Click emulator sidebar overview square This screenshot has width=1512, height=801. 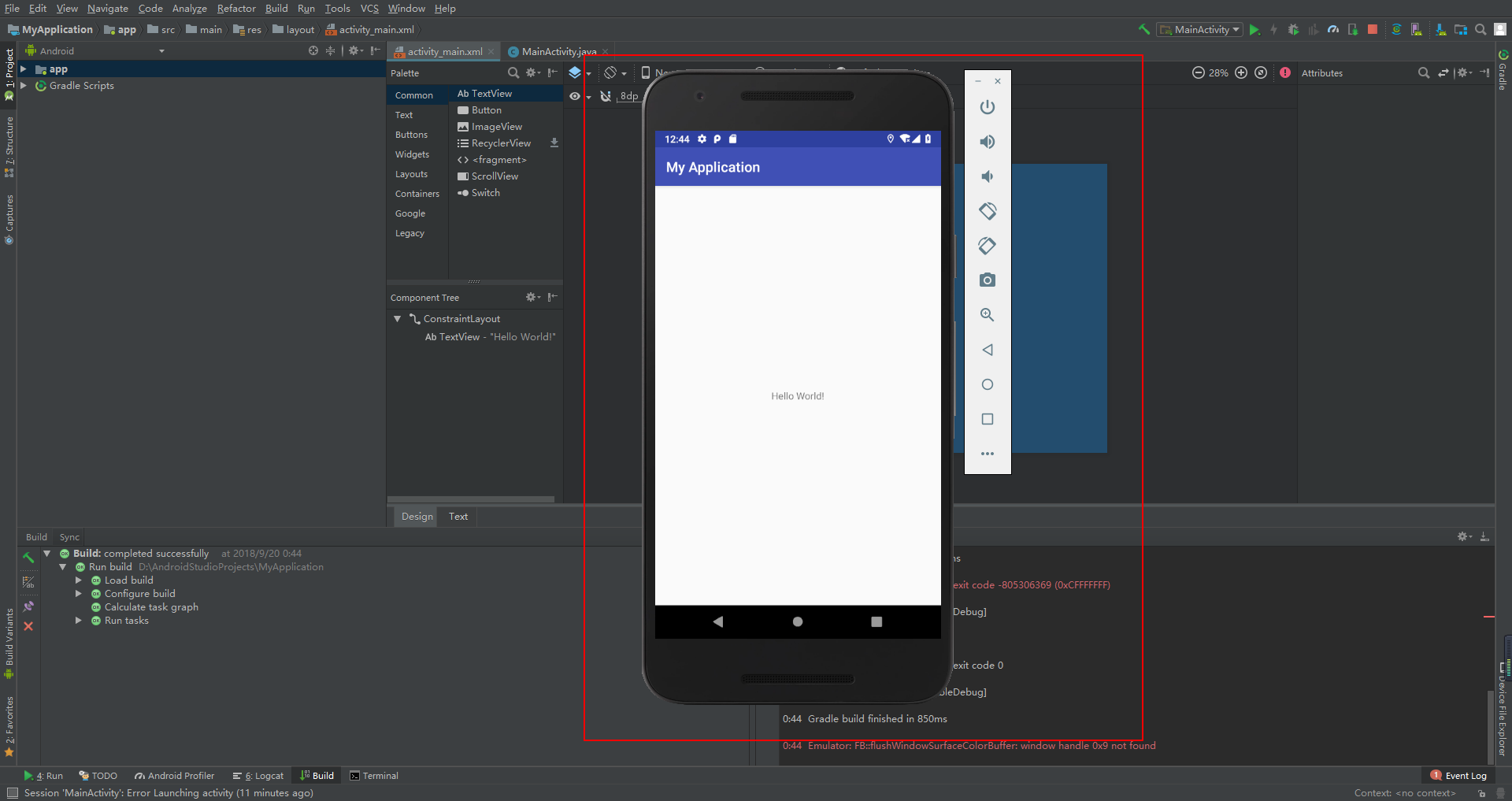(988, 419)
